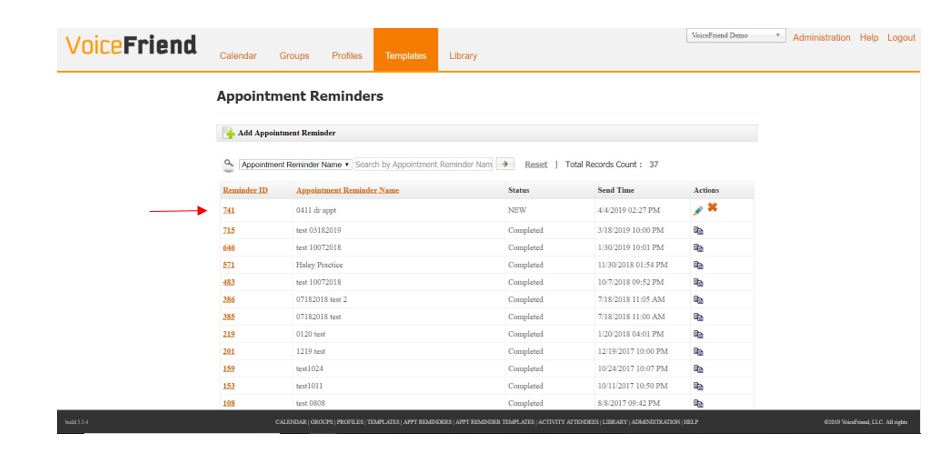Click the copy icon in reminder 385 row

click(699, 317)
